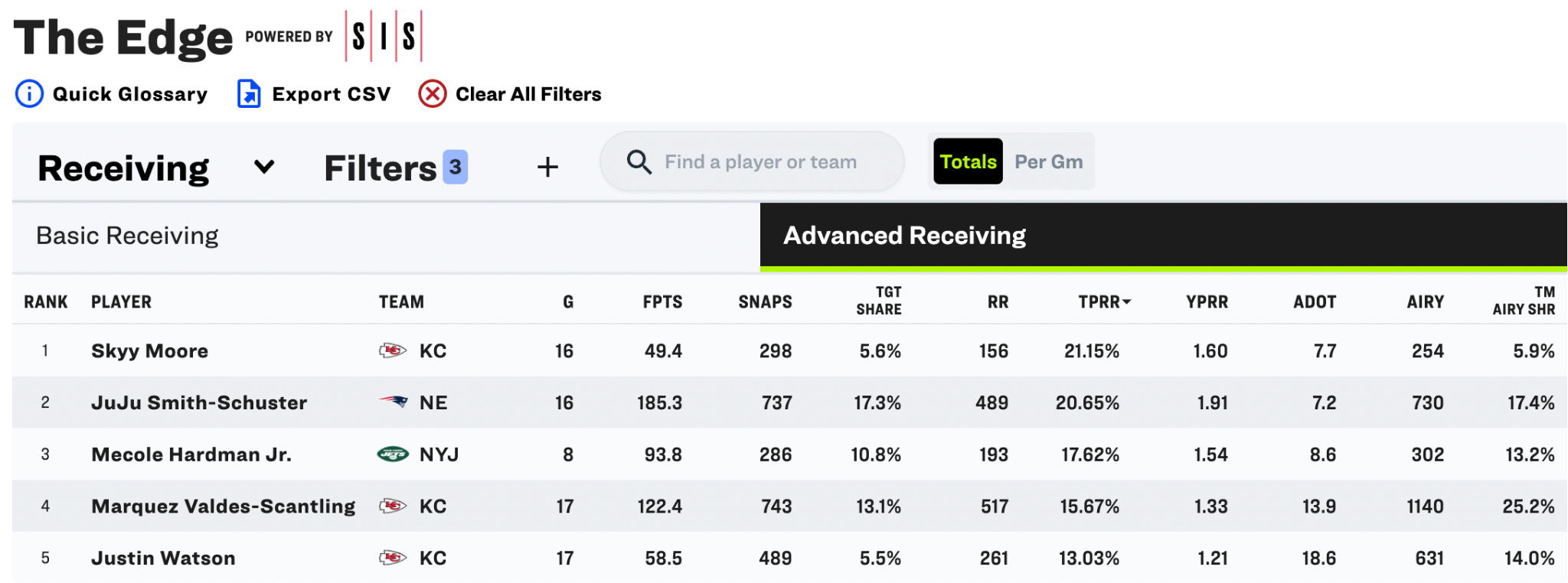
Task: Open the Filters panel with 3 active
Action: tap(395, 168)
